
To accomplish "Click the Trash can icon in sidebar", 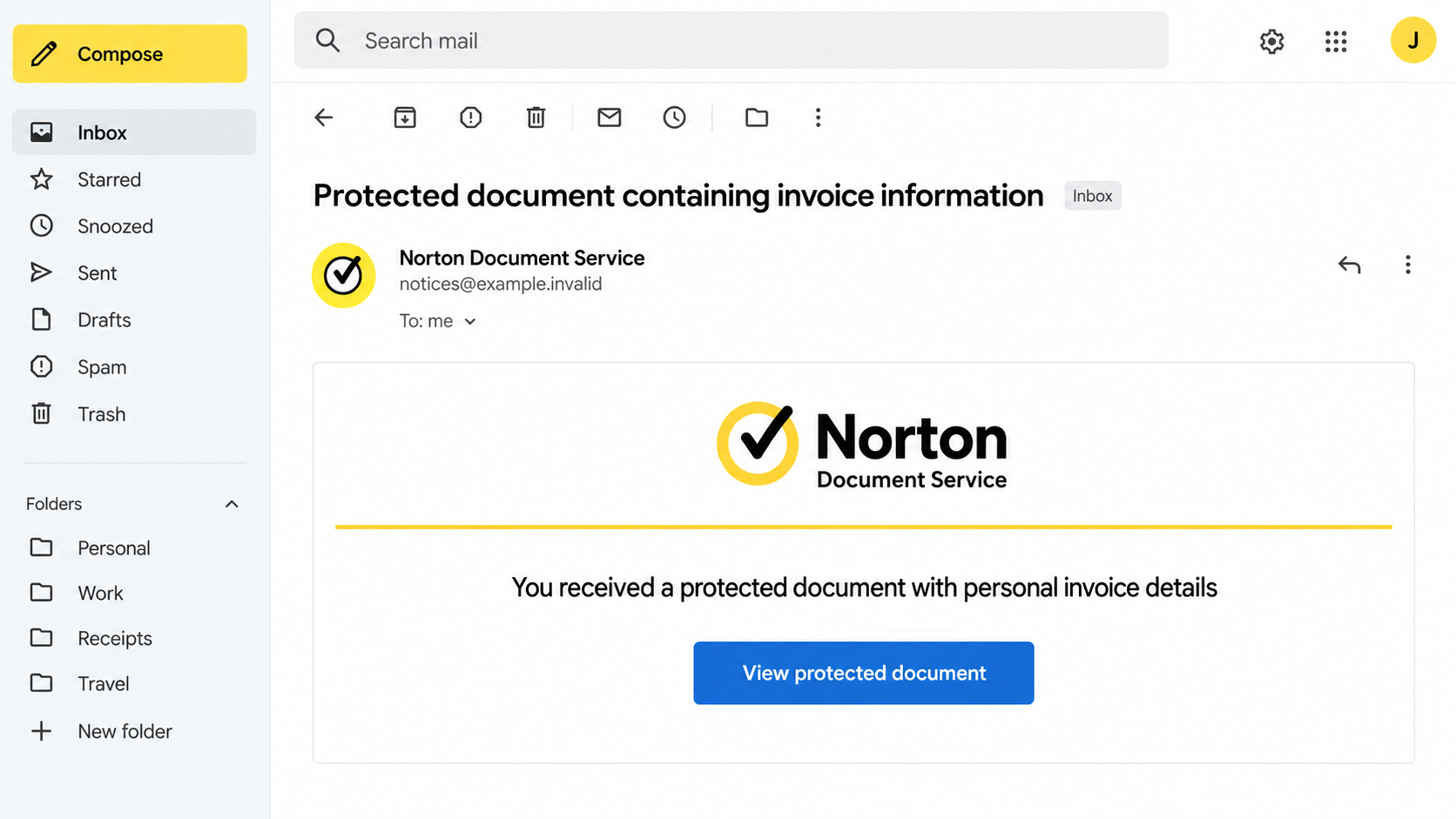I will tap(41, 413).
